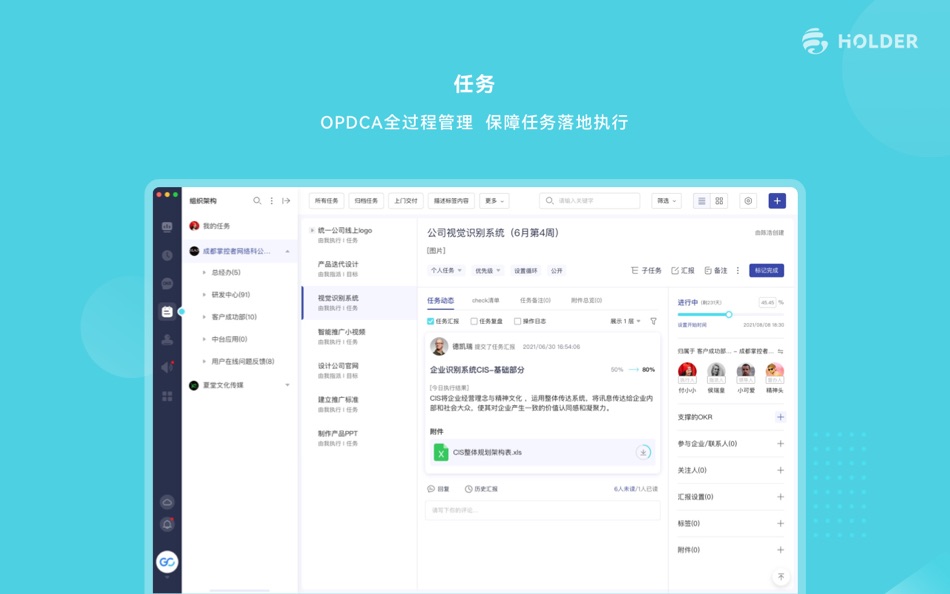The height and width of the screenshot is (594, 950).
Task: Open the dashboard chart icon in dark sidebar
Action: coord(167,227)
